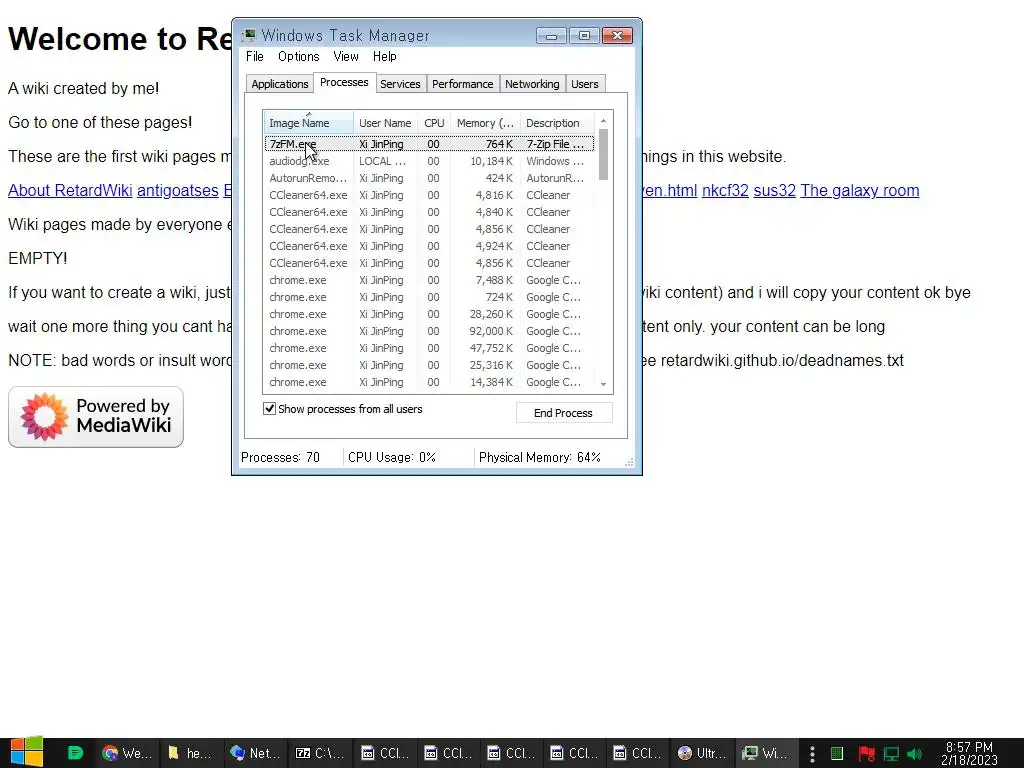Screen dimensions: 1024x768
Task: Open the red flag Action Center icon
Action: pyautogui.click(x=866, y=754)
